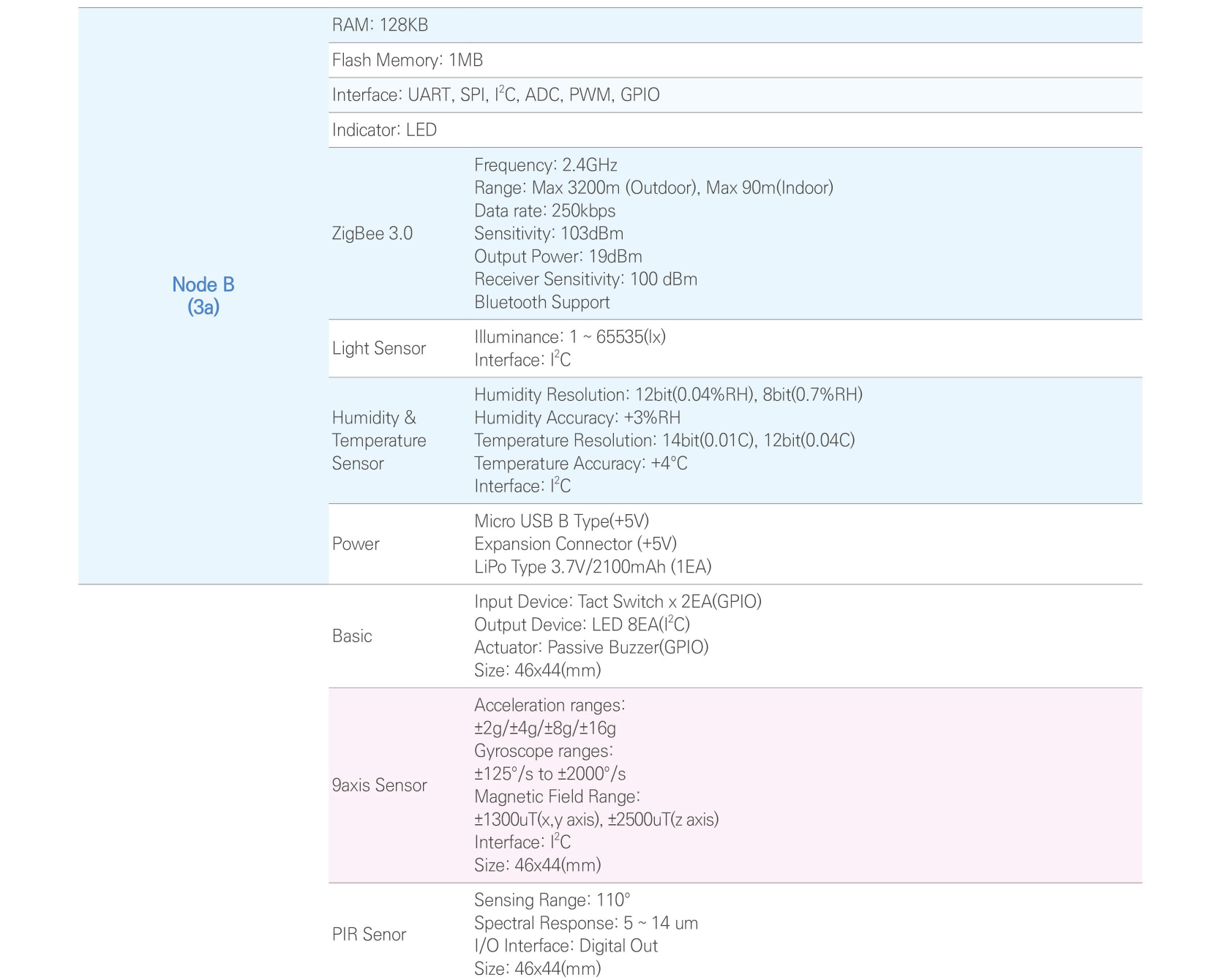Click the Light Sensor label
The width and height of the screenshot is (1219, 980).
click(378, 348)
